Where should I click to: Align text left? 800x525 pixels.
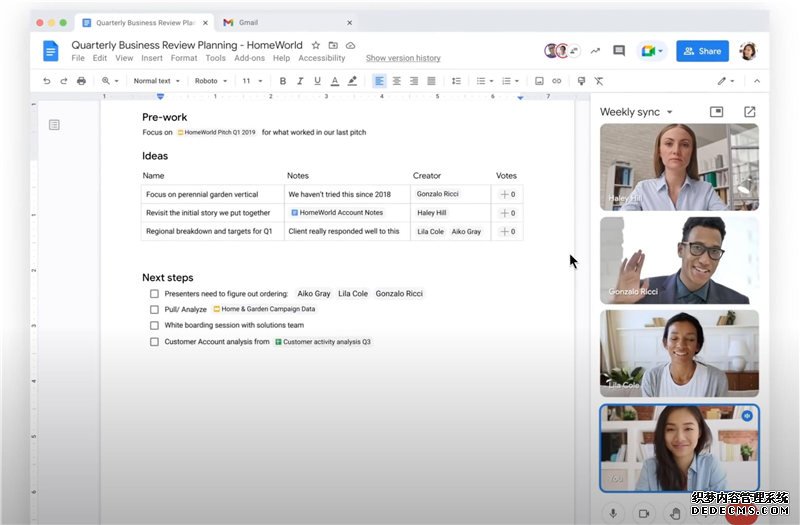[379, 81]
